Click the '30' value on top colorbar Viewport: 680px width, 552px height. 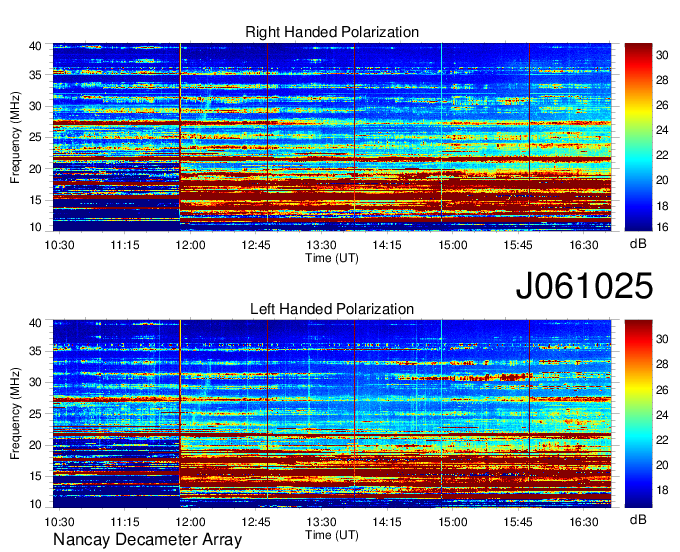click(662, 55)
